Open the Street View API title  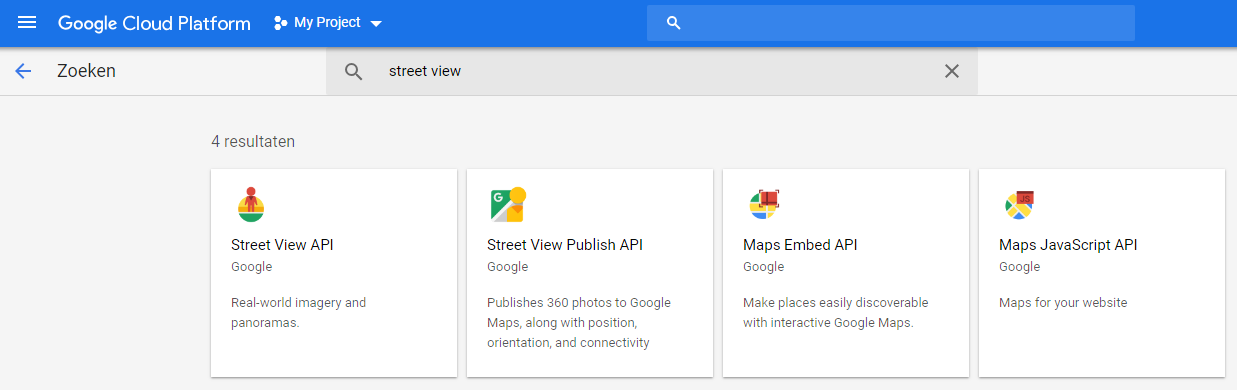tap(282, 245)
